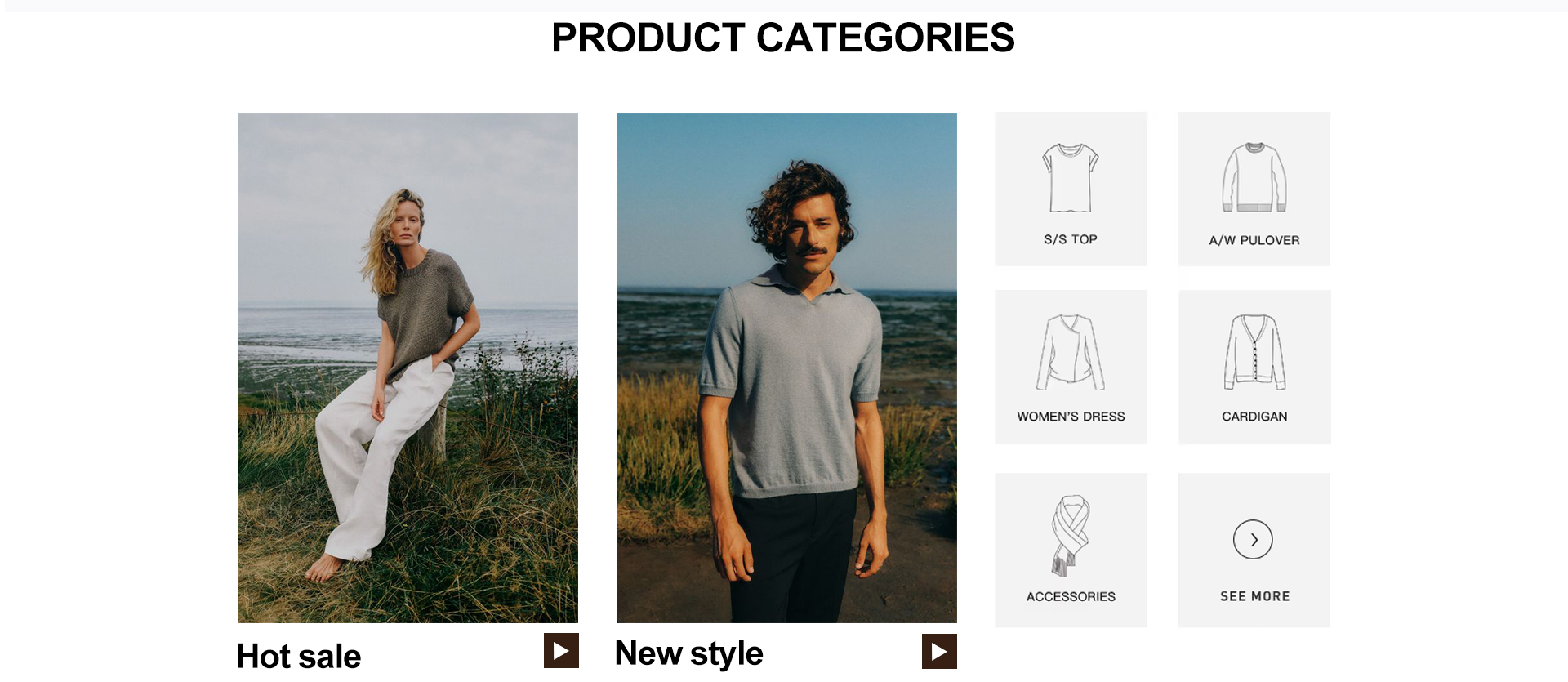
Task: Click the S/S TOP label
Action: (x=1071, y=239)
